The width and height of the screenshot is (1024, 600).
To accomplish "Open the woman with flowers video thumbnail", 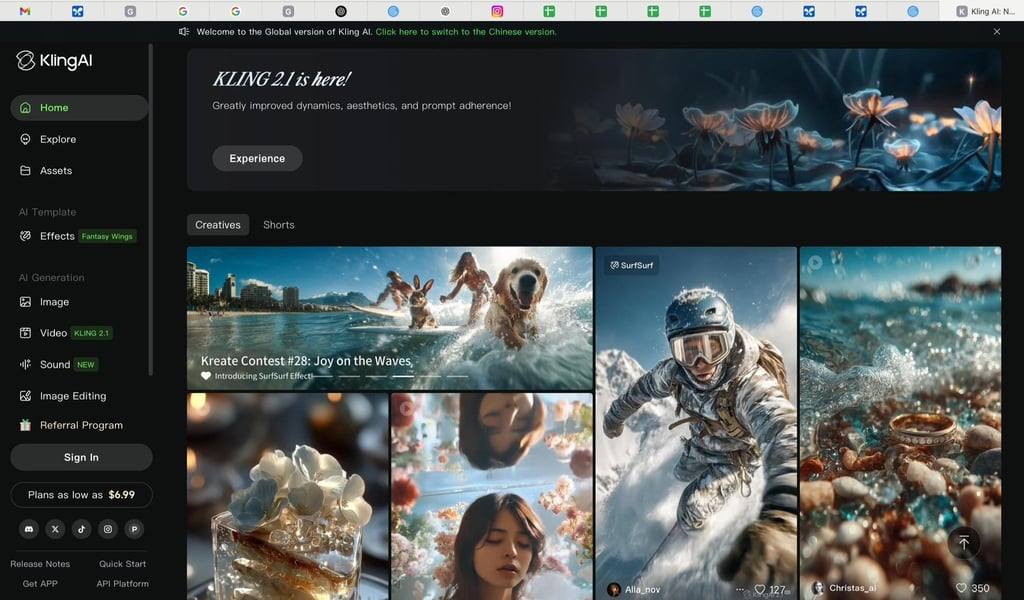I will coord(492,497).
